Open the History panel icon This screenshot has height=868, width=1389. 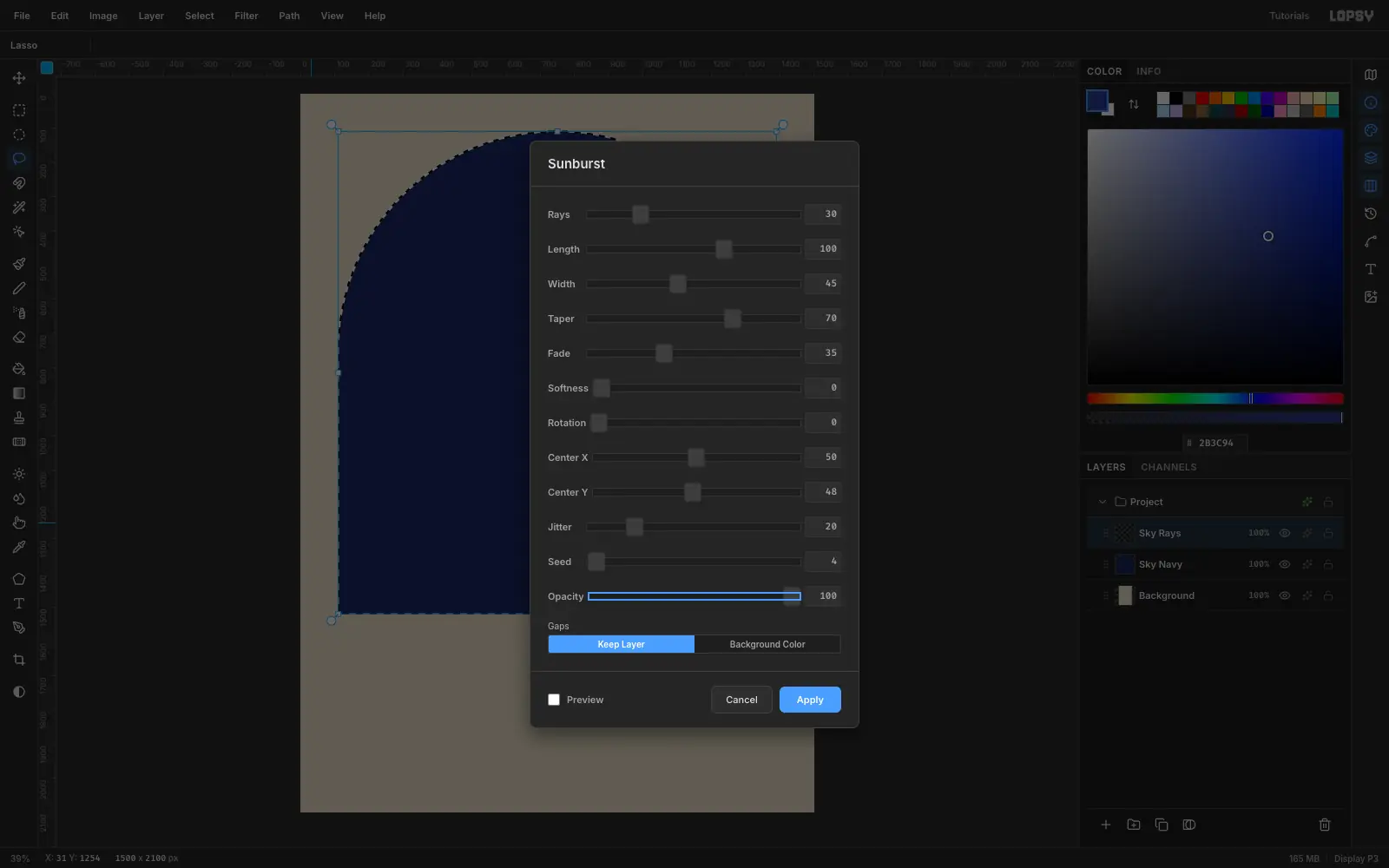tap(1371, 214)
